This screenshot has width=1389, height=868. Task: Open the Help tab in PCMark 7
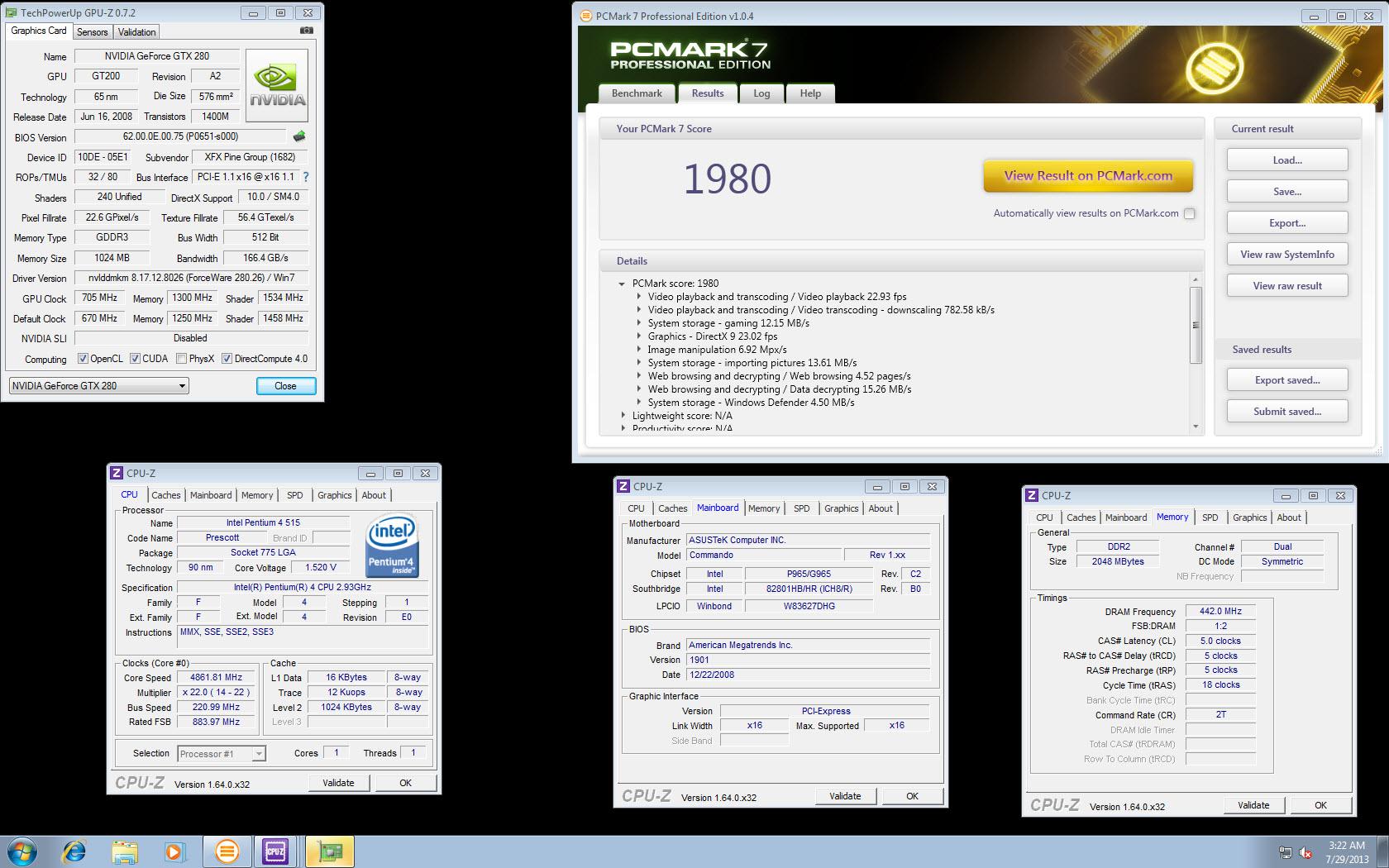(x=810, y=93)
